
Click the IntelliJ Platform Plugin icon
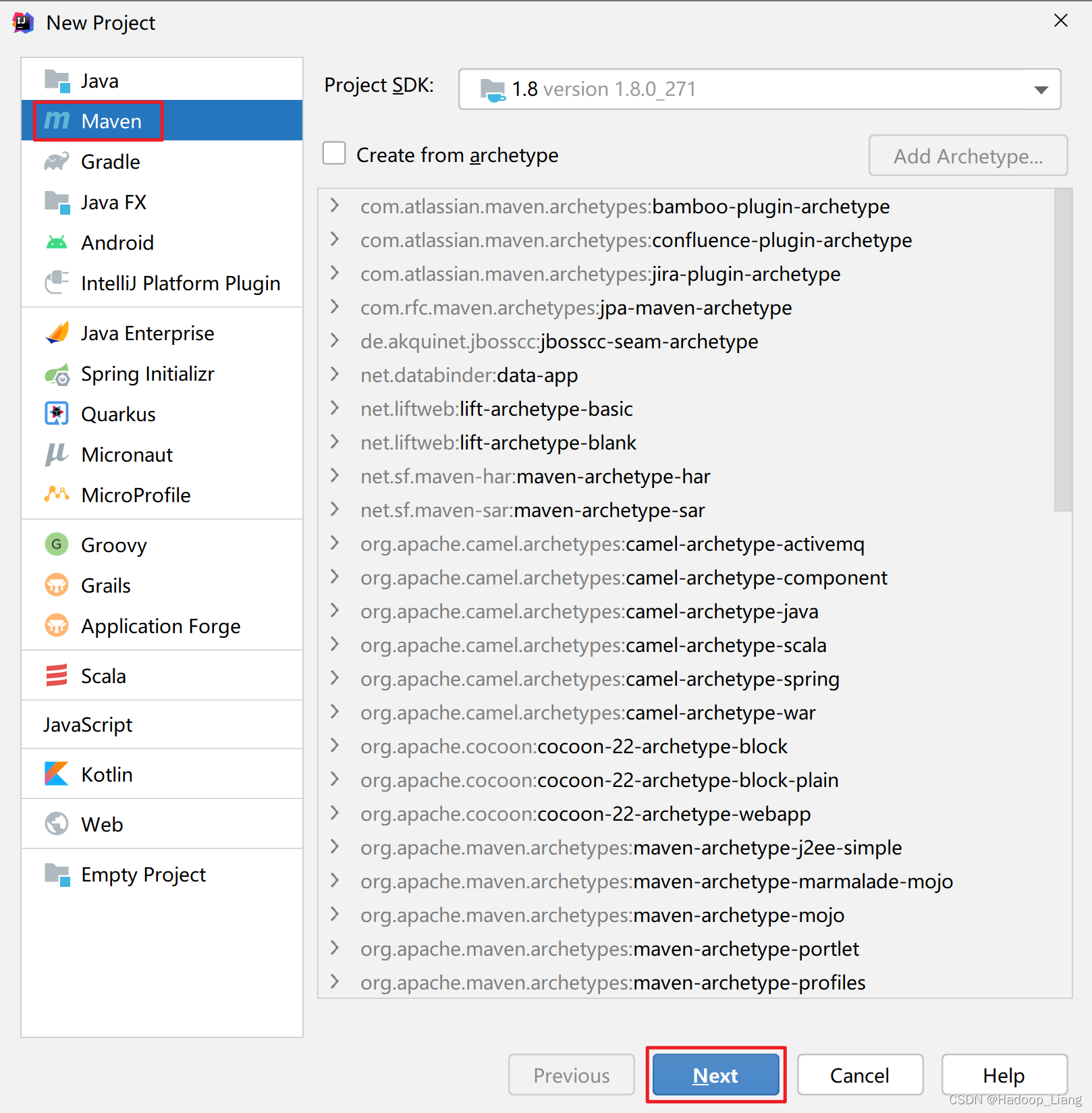[57, 283]
